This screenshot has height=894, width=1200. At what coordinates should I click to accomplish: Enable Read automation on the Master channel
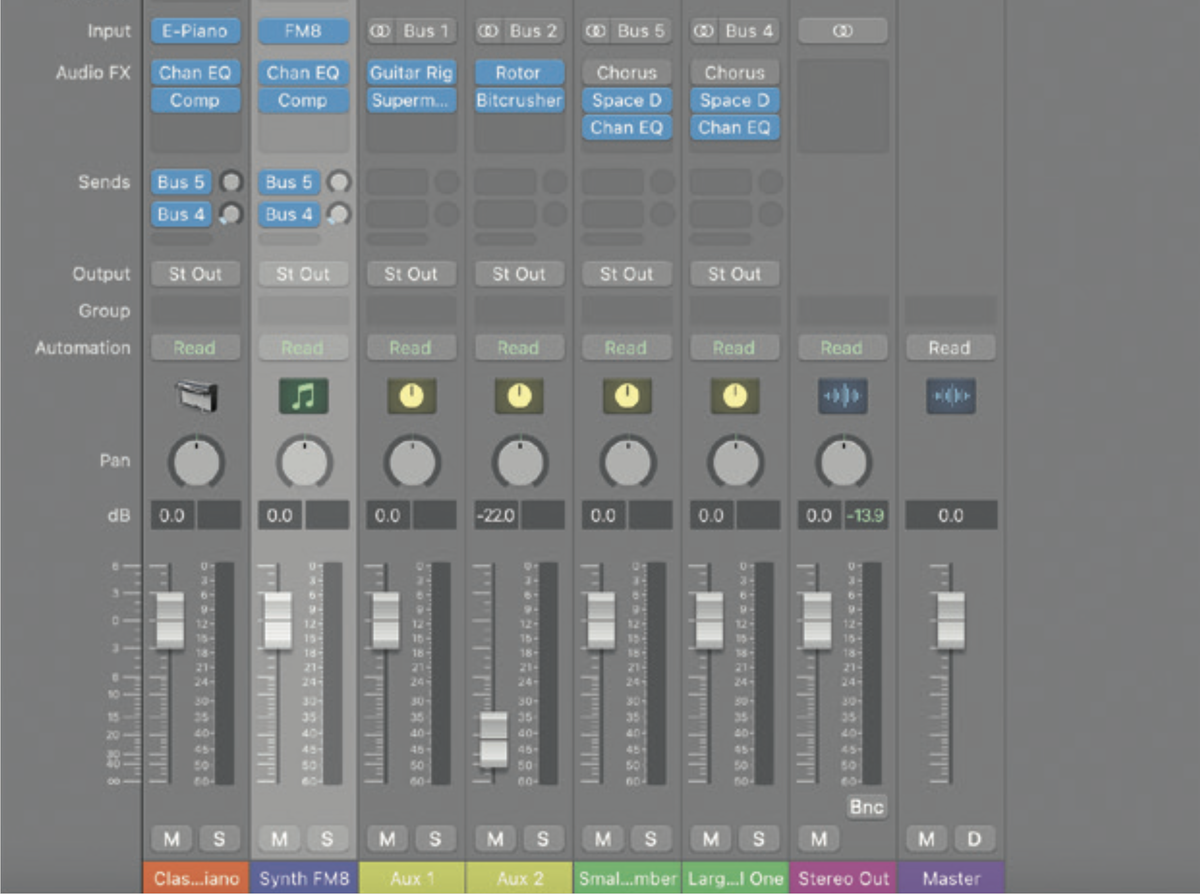(950, 347)
